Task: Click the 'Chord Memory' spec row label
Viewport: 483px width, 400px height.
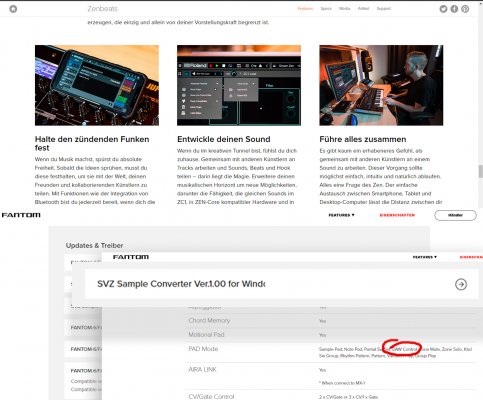Action: click(209, 320)
